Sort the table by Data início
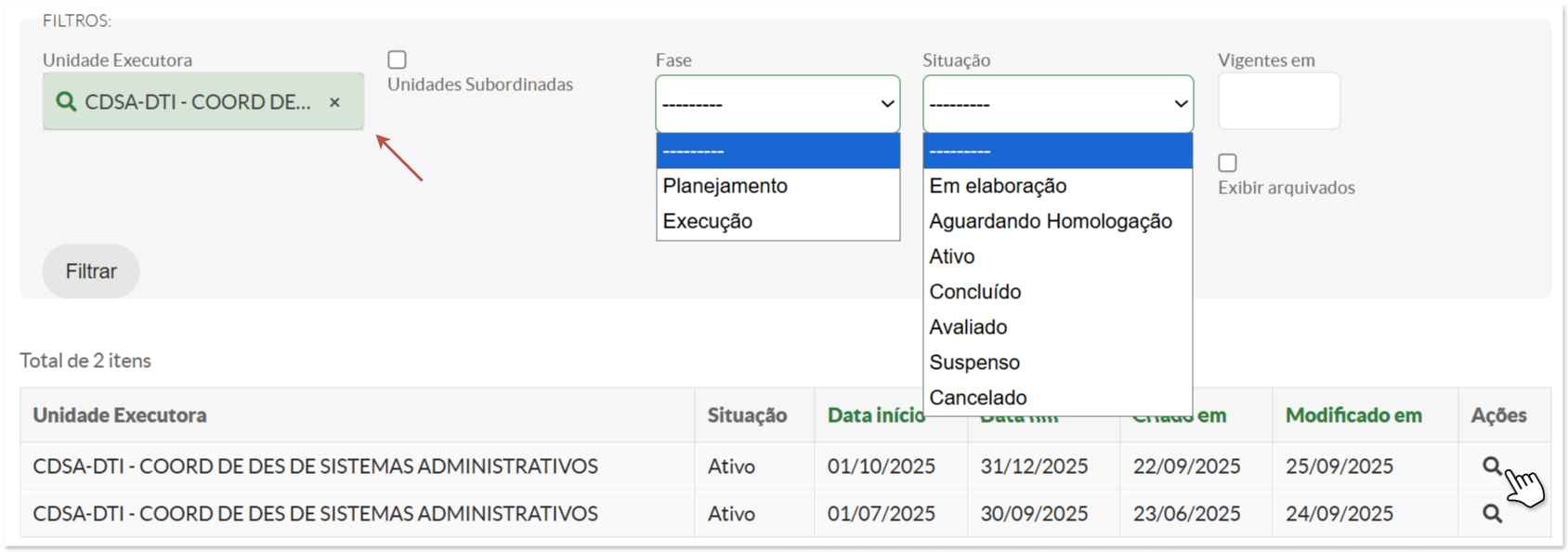Viewport: 1568px width, 552px height. pyautogui.click(x=875, y=415)
